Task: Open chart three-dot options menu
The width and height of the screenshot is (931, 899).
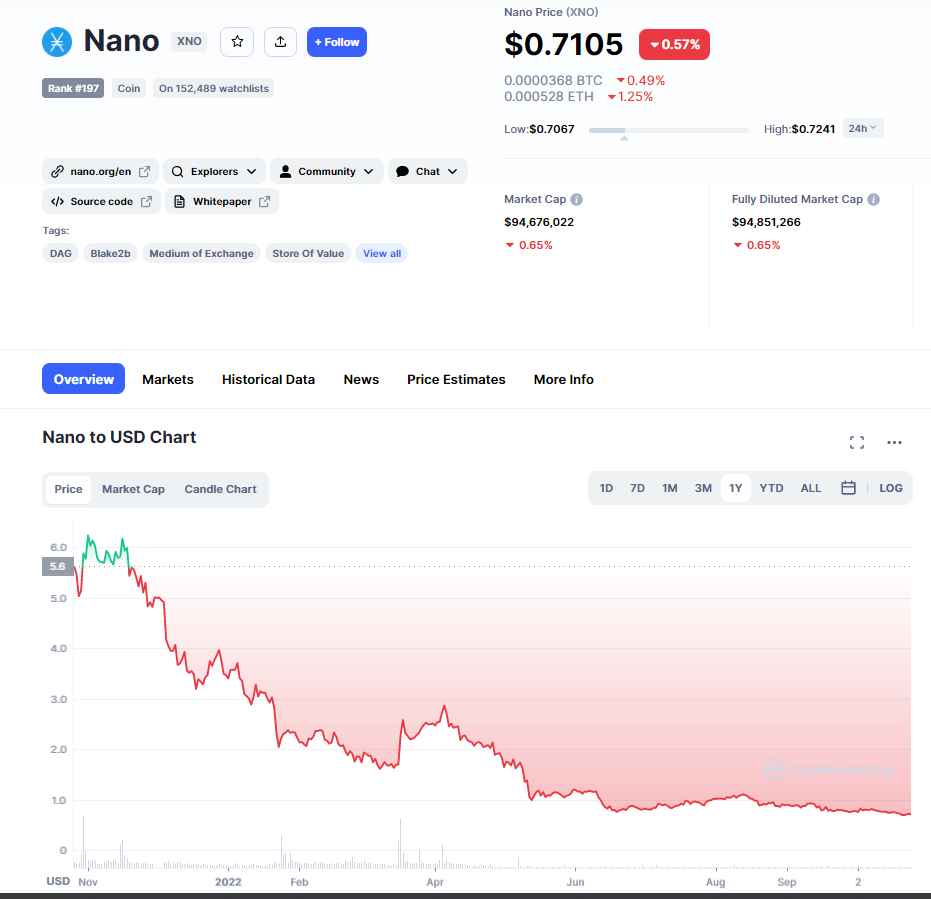Action: [x=894, y=442]
